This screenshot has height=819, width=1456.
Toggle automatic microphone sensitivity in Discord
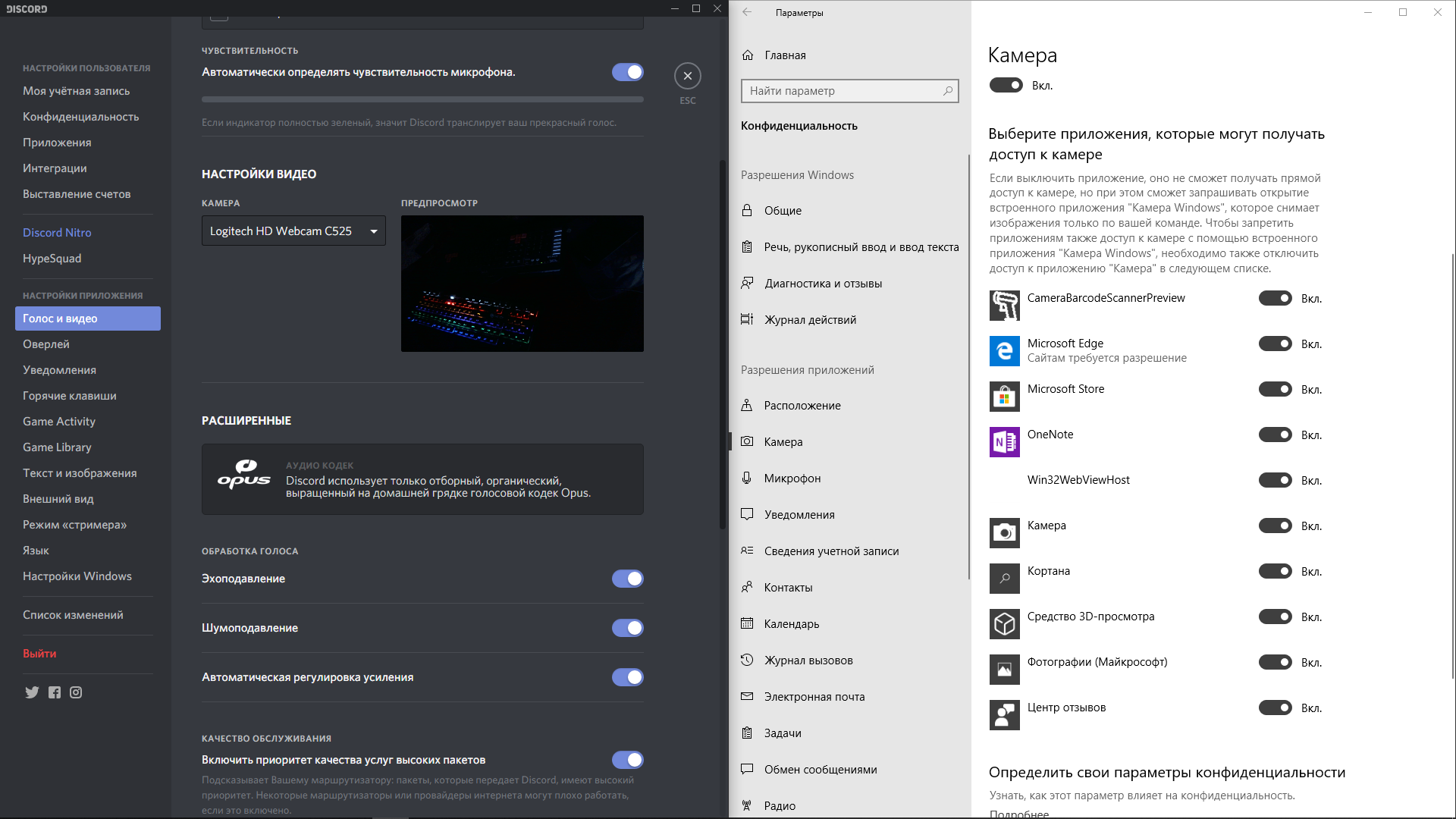[x=628, y=72]
